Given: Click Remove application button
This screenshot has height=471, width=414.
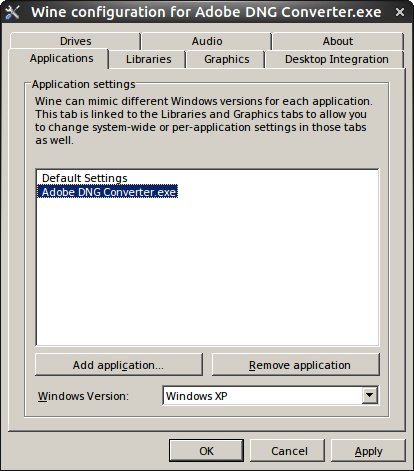Looking at the screenshot, I should click(x=296, y=365).
